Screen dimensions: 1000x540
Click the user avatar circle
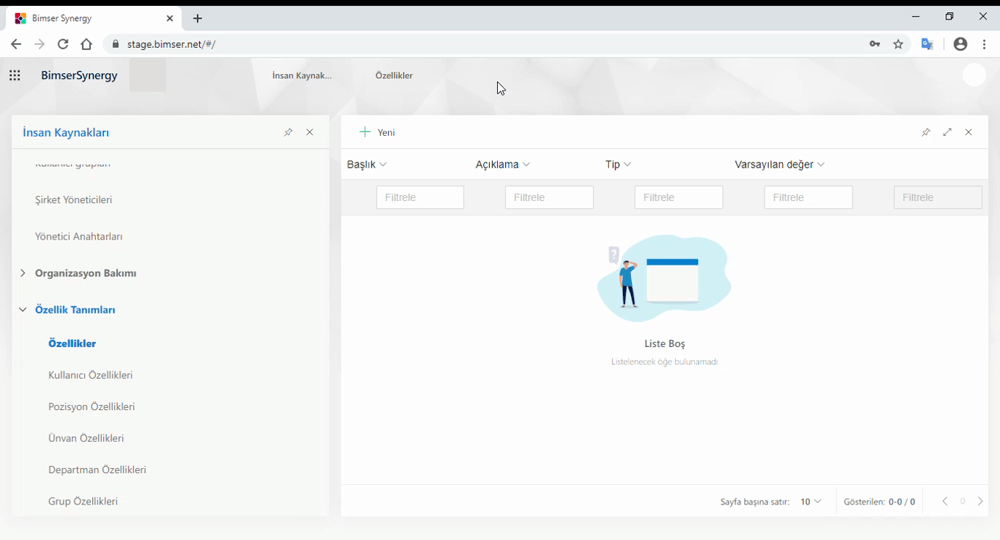[974, 76]
